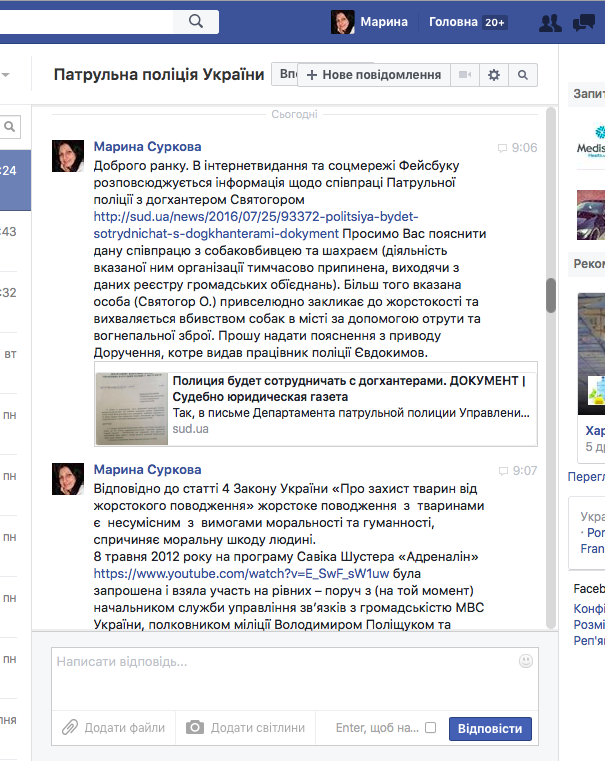Open link preview Полиция будет сотрудничать
This screenshot has width=605, height=761.
click(316, 404)
